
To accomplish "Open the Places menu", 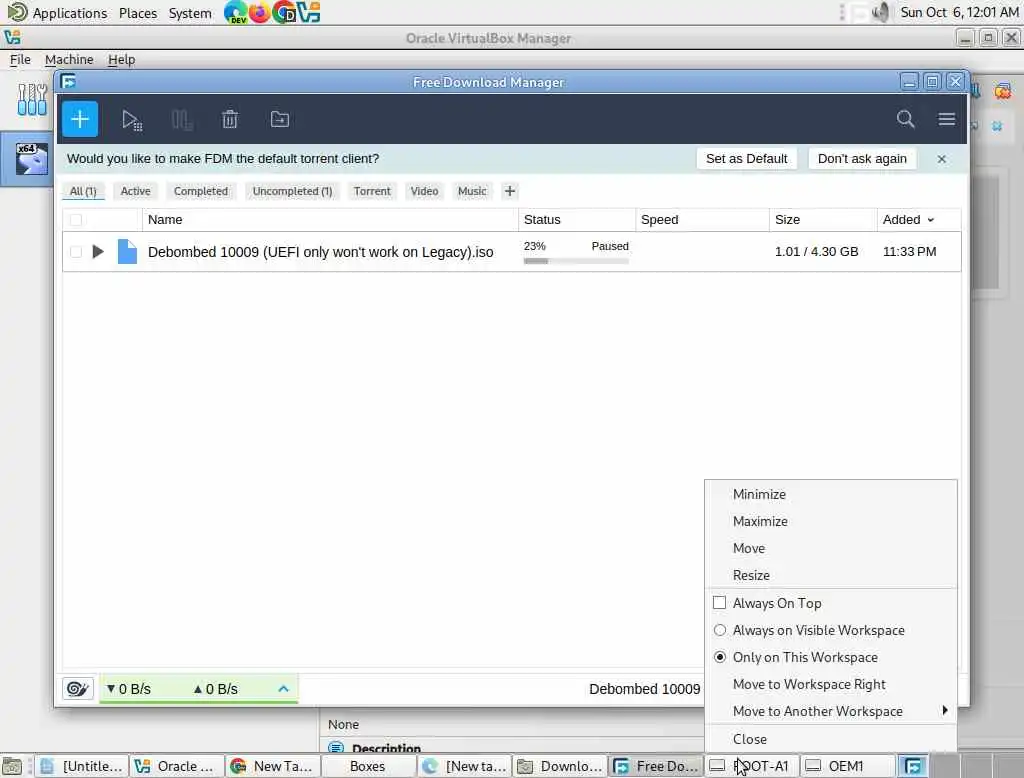I will [x=138, y=12].
